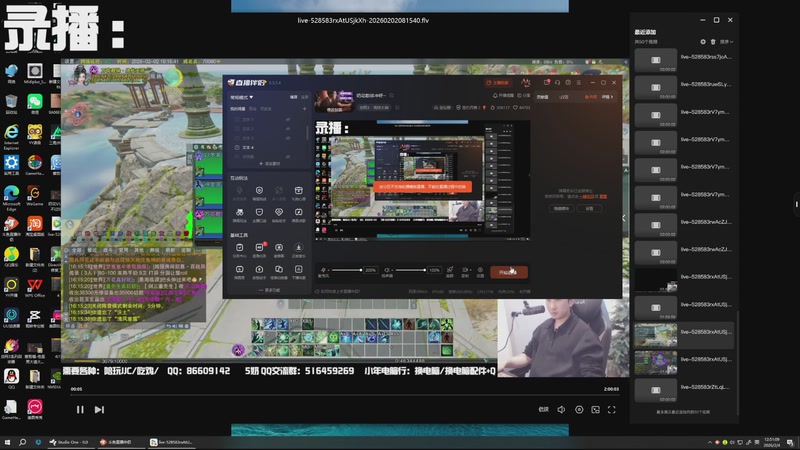The width and height of the screenshot is (800, 450).
Task: Open the taskbar clock and date
Action: [771, 442]
